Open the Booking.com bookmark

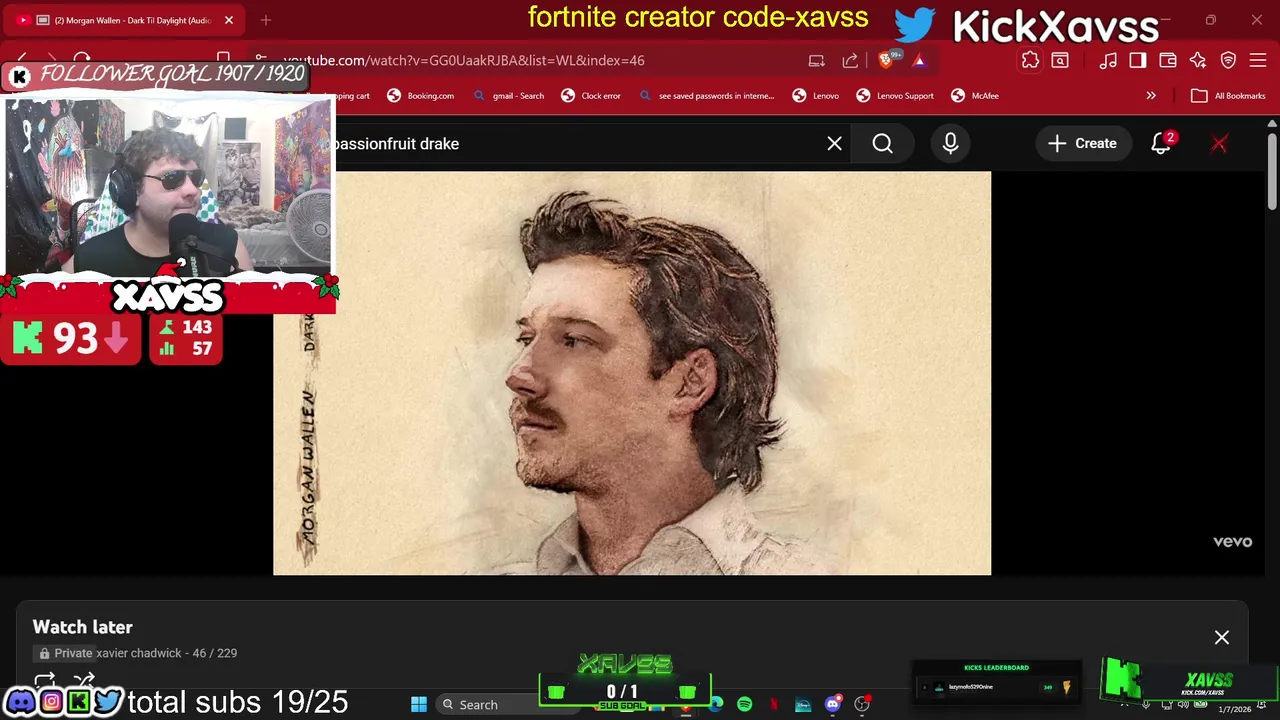tap(420, 96)
